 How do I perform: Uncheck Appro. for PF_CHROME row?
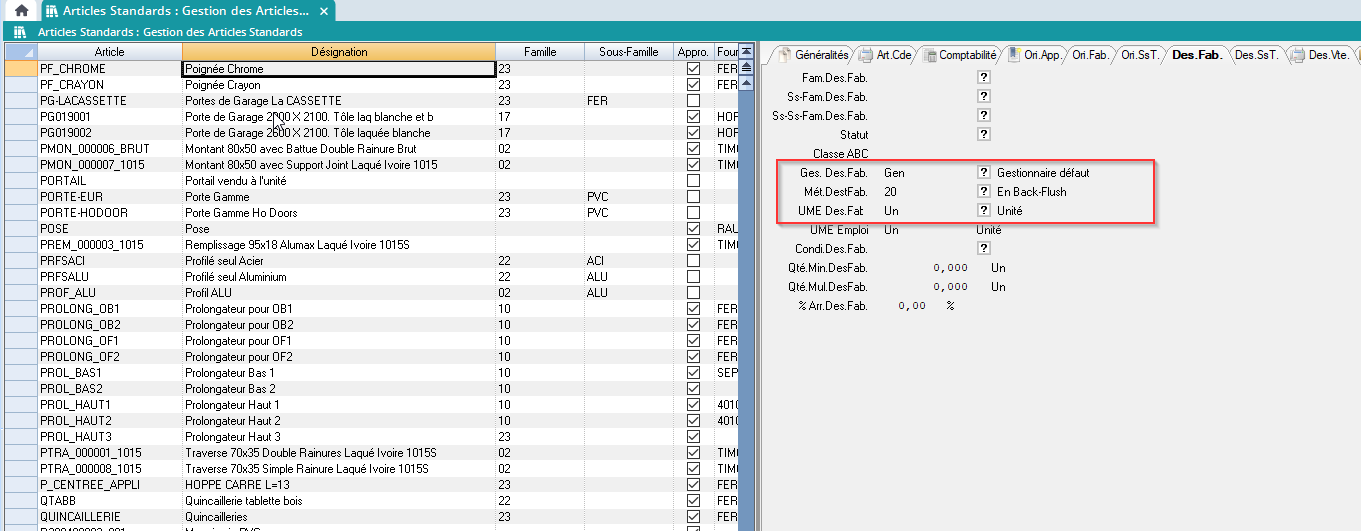pos(693,69)
